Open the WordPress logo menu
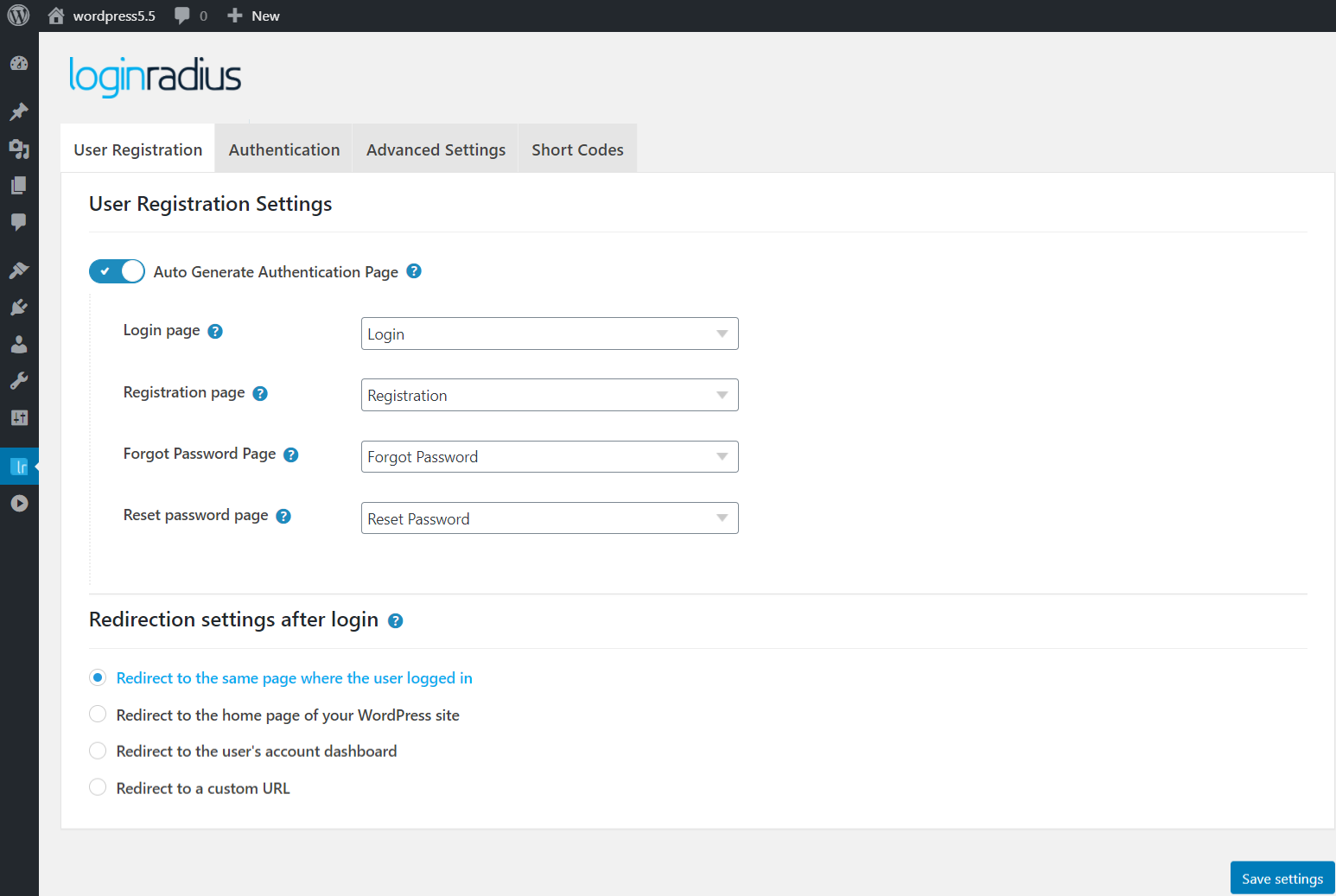 (x=18, y=16)
